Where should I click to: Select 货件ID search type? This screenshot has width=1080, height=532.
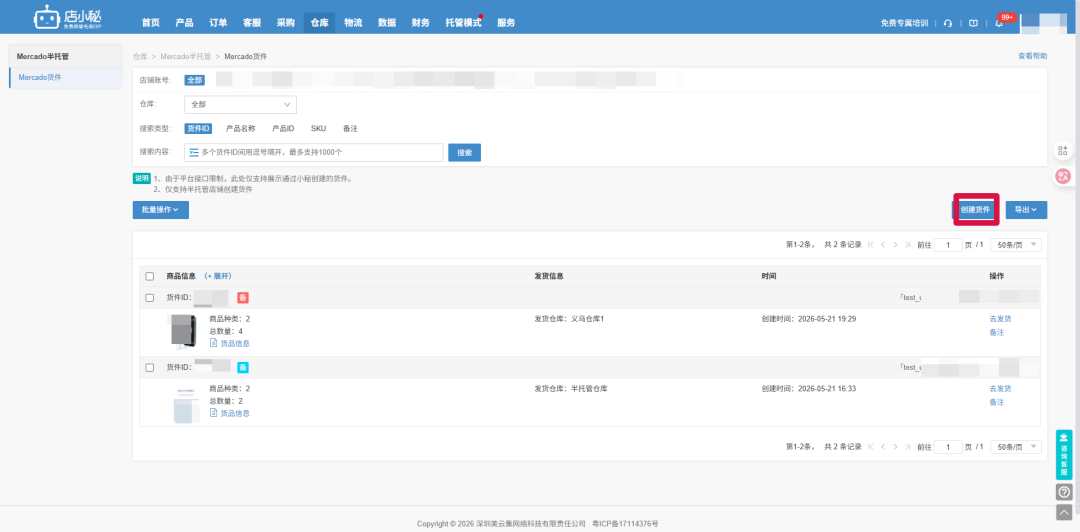click(198, 128)
